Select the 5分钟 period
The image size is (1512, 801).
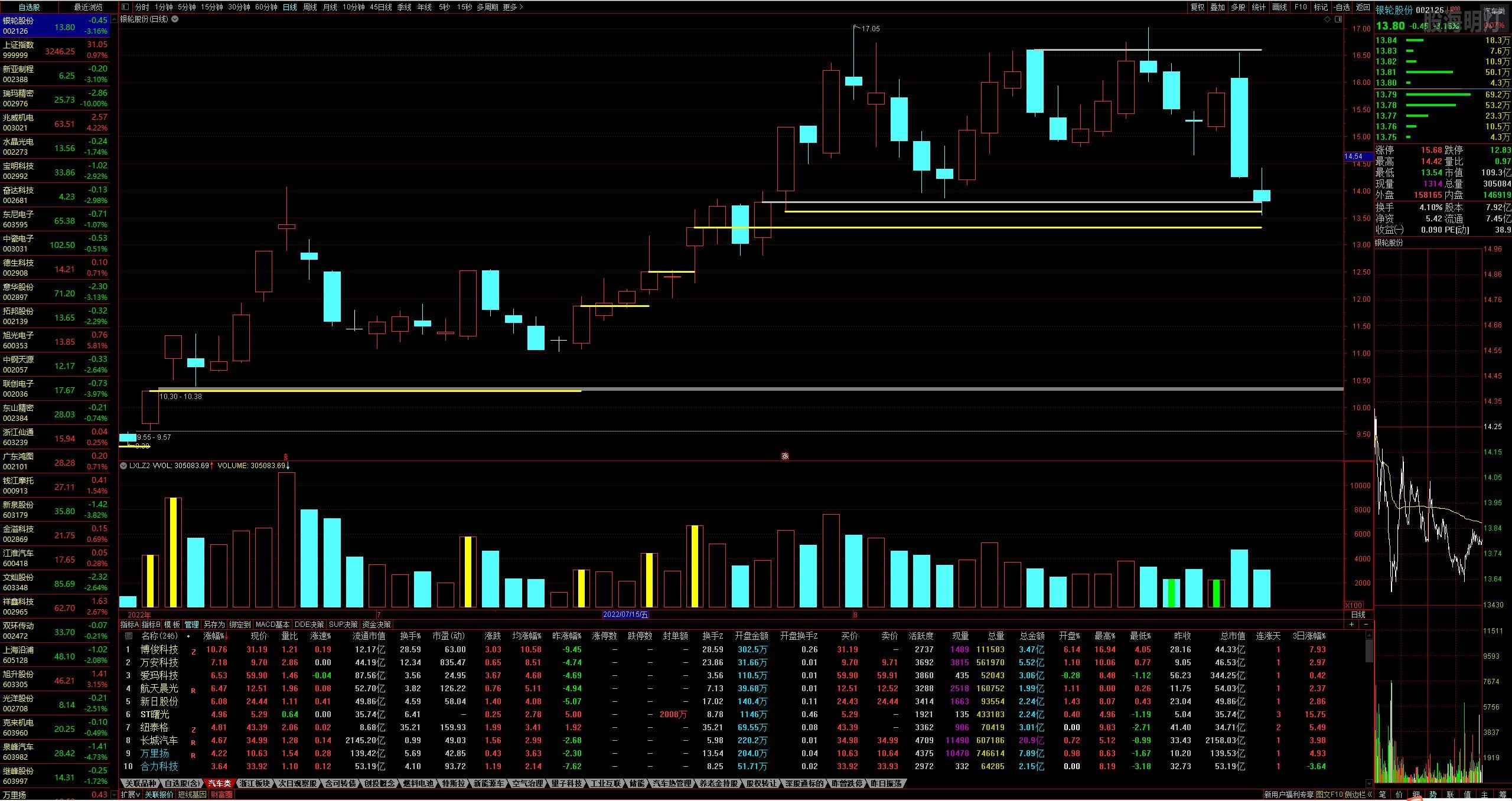point(187,7)
